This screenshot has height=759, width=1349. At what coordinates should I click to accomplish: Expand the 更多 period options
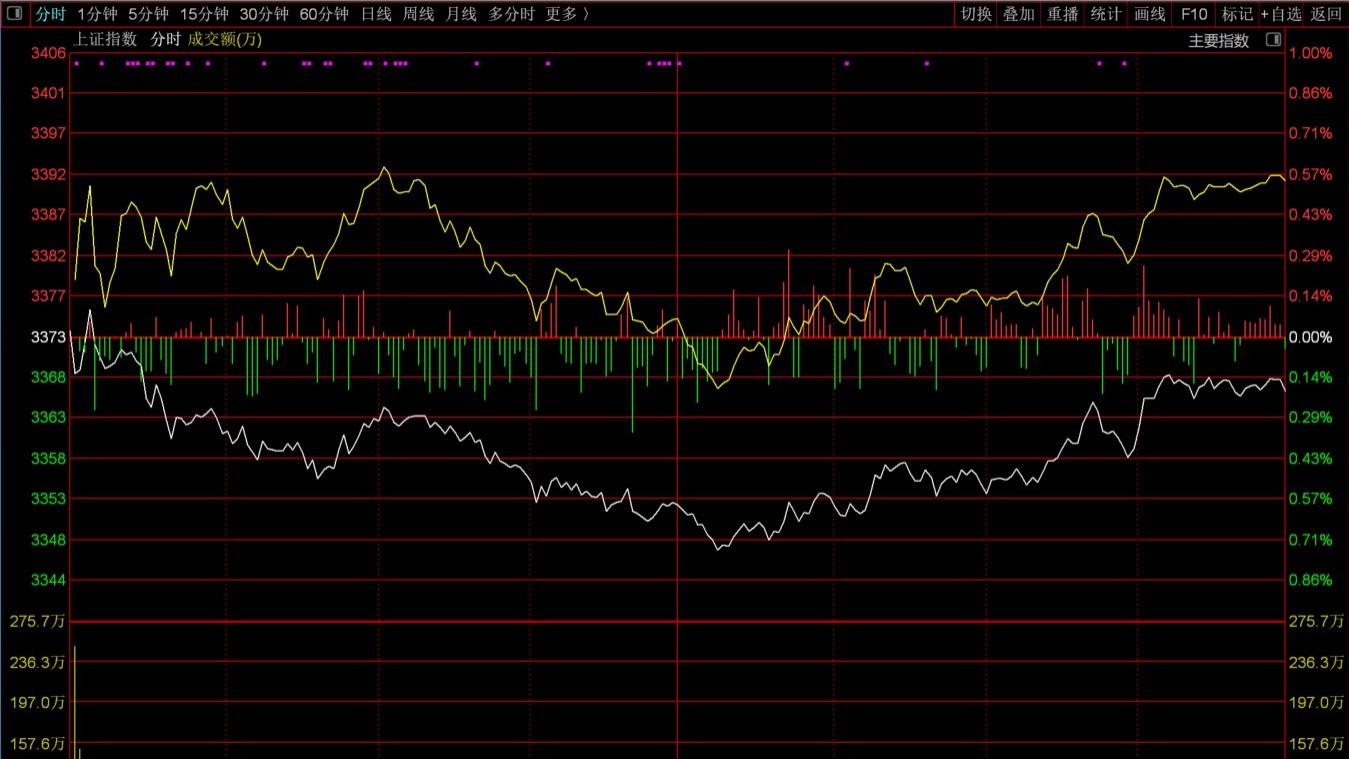pos(567,14)
